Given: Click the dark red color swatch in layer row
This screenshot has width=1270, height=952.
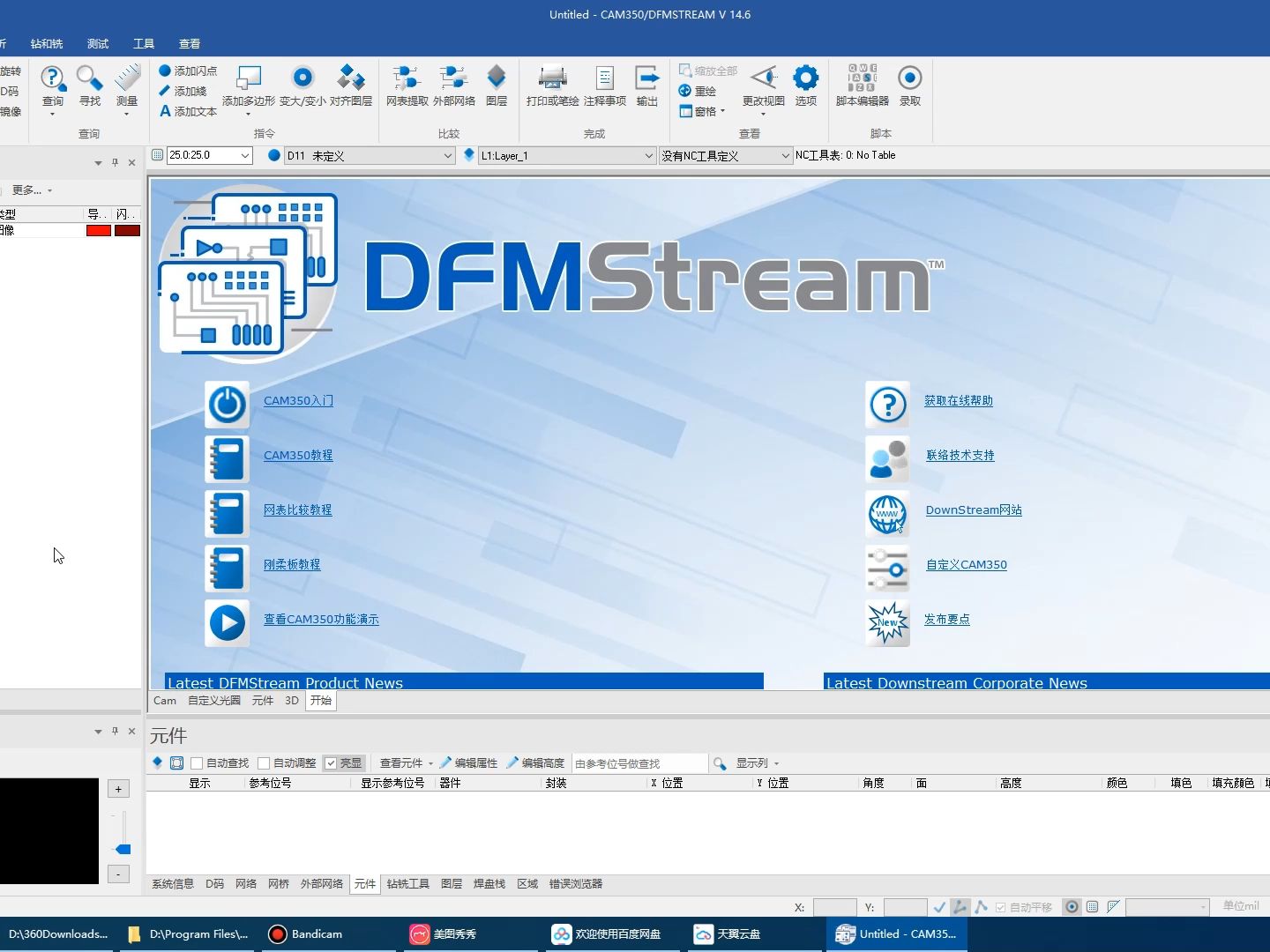Looking at the screenshot, I should [128, 231].
